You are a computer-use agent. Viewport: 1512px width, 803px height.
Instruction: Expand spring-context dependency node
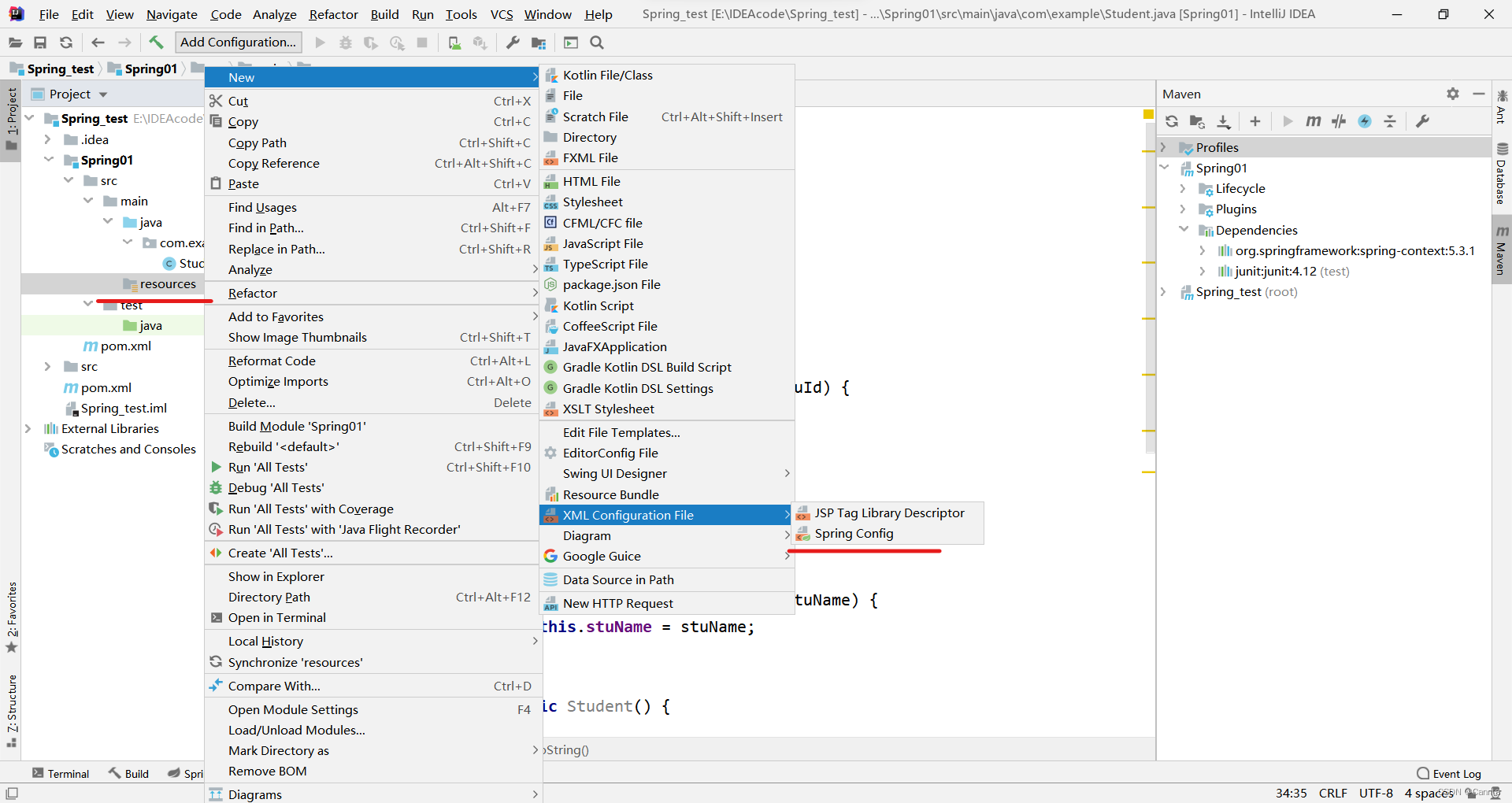coord(1203,250)
